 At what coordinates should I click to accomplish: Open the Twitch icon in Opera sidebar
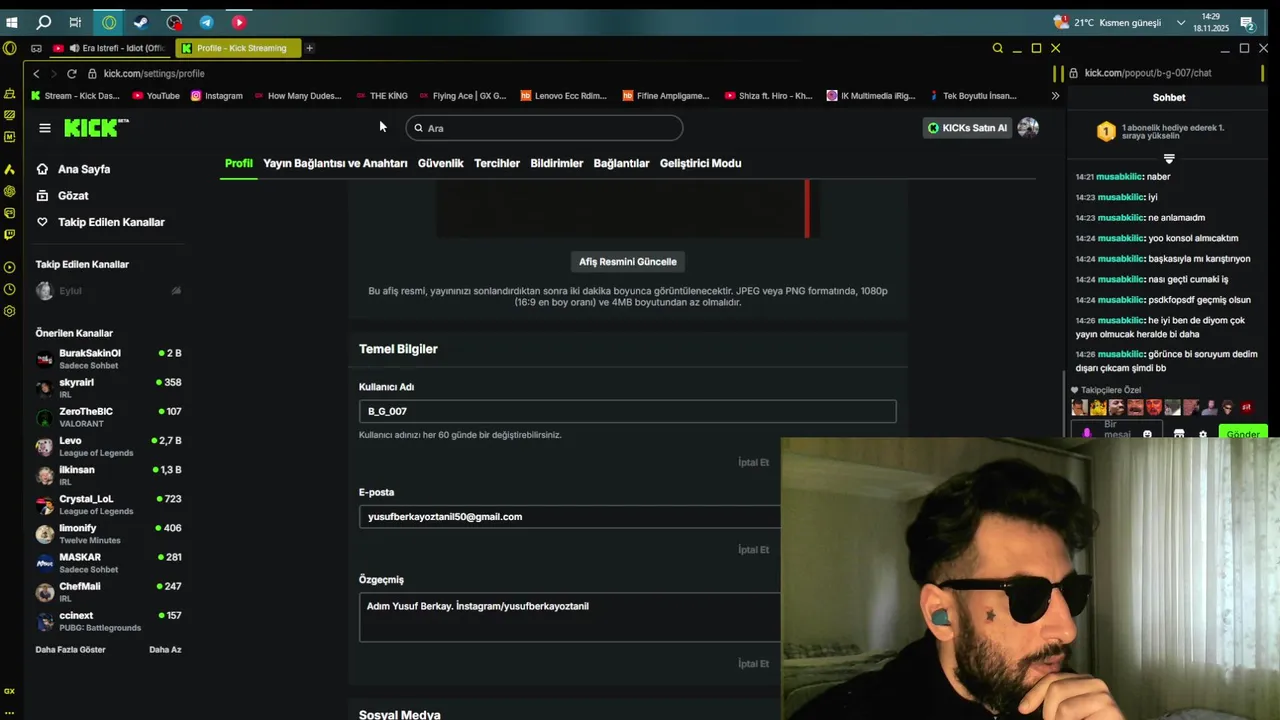[9, 235]
